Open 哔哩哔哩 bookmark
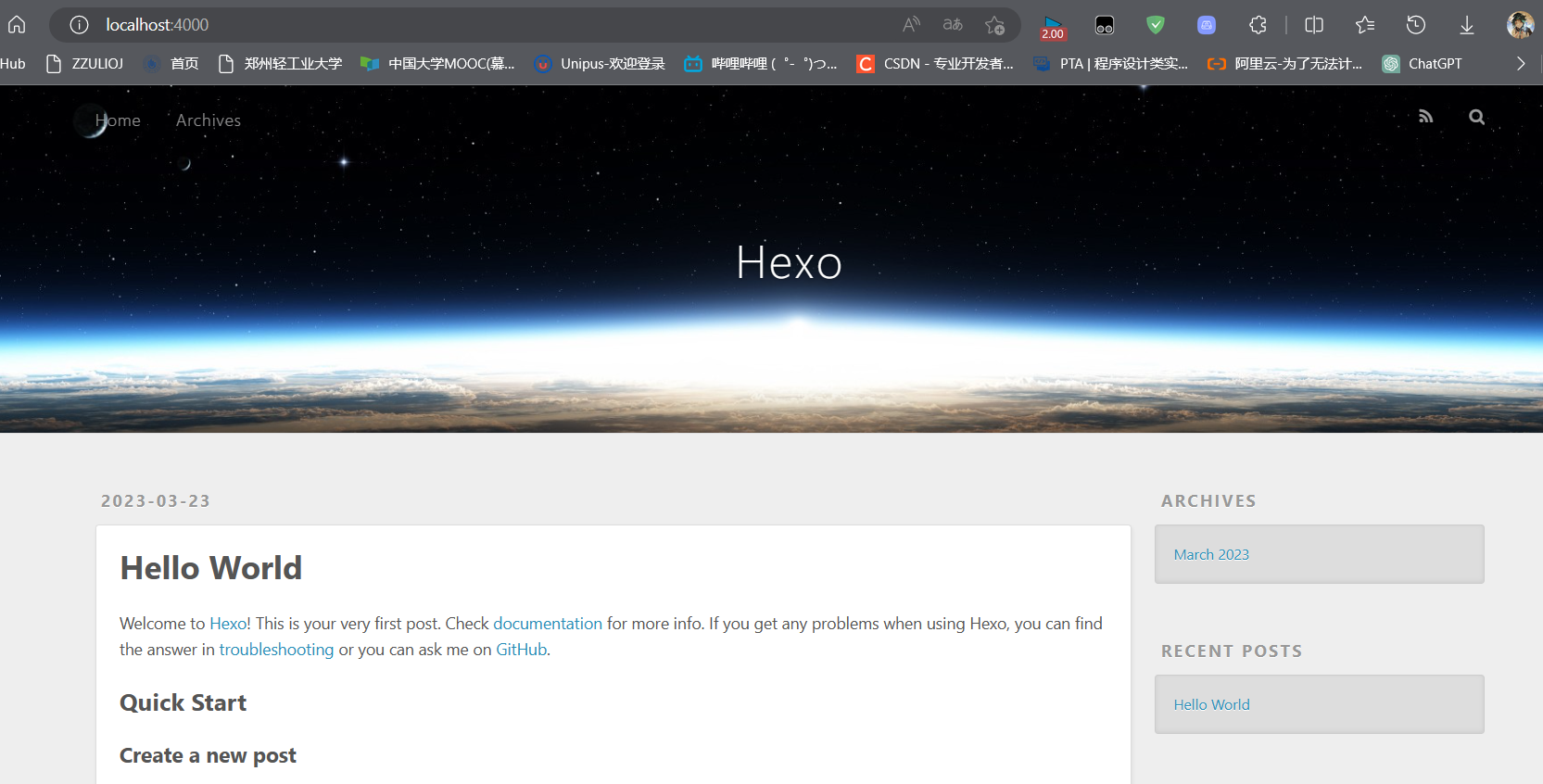This screenshot has height=784, width=1543. (x=761, y=63)
